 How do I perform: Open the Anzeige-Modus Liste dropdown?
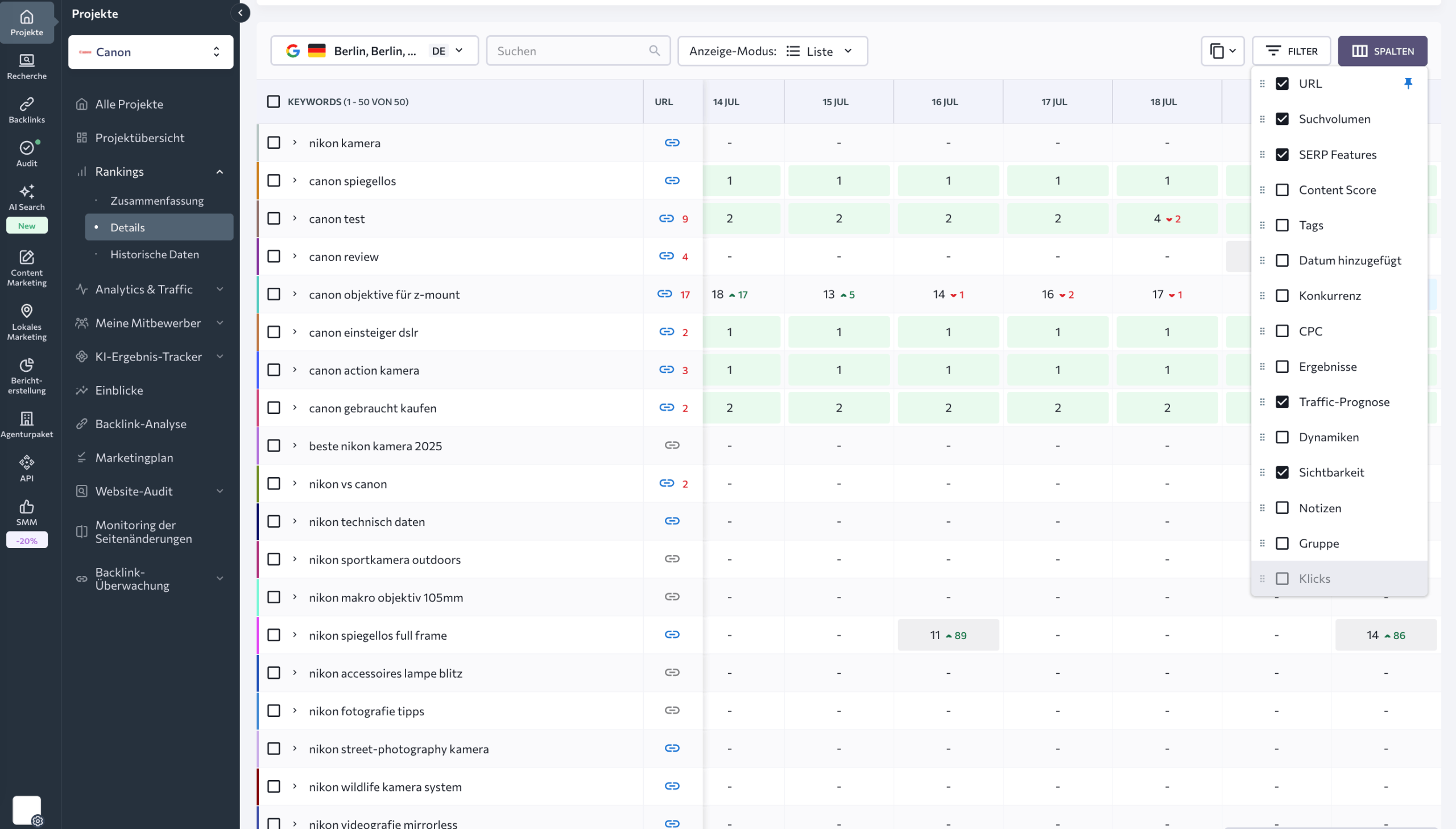coord(773,51)
